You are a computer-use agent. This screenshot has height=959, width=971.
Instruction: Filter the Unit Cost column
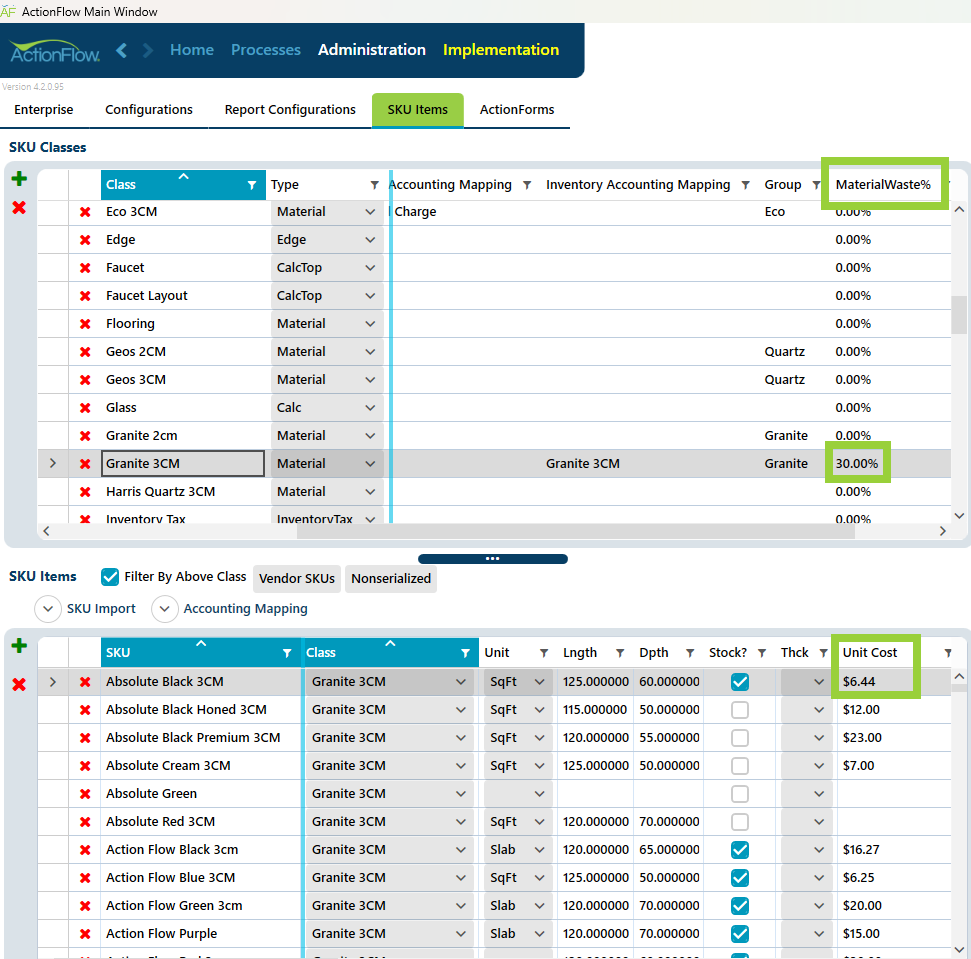pyautogui.click(x=947, y=653)
